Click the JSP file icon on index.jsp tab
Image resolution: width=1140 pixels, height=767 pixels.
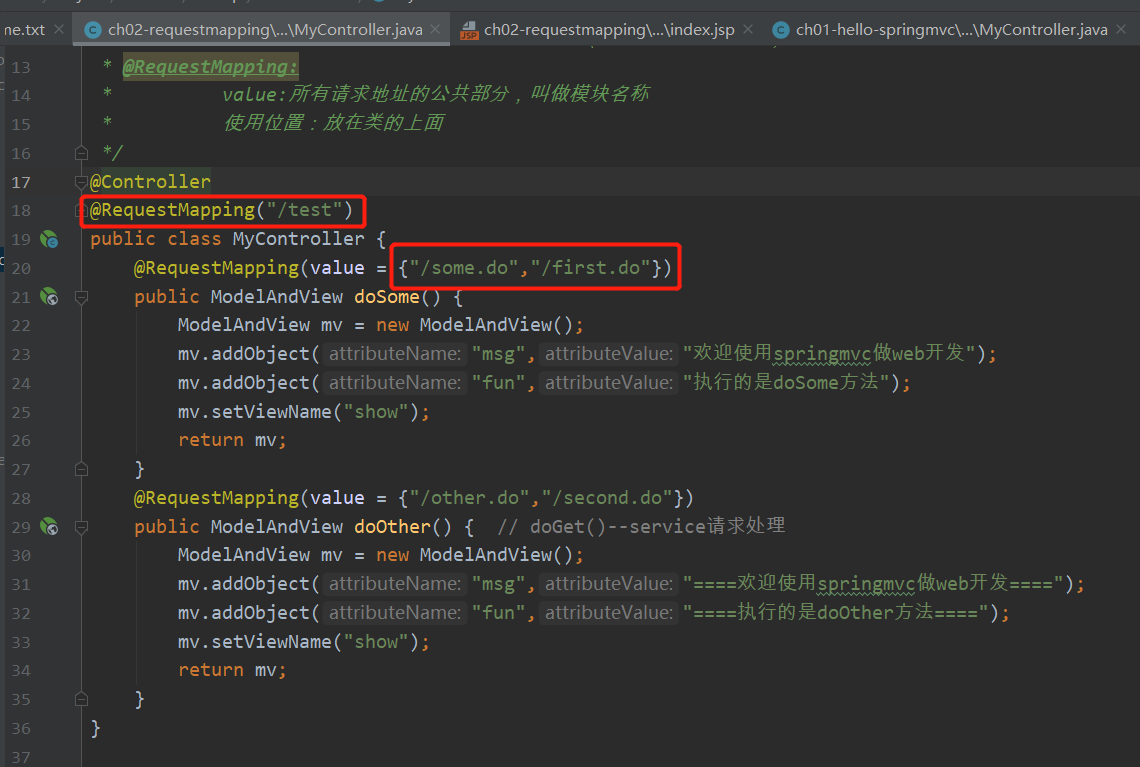(469, 30)
